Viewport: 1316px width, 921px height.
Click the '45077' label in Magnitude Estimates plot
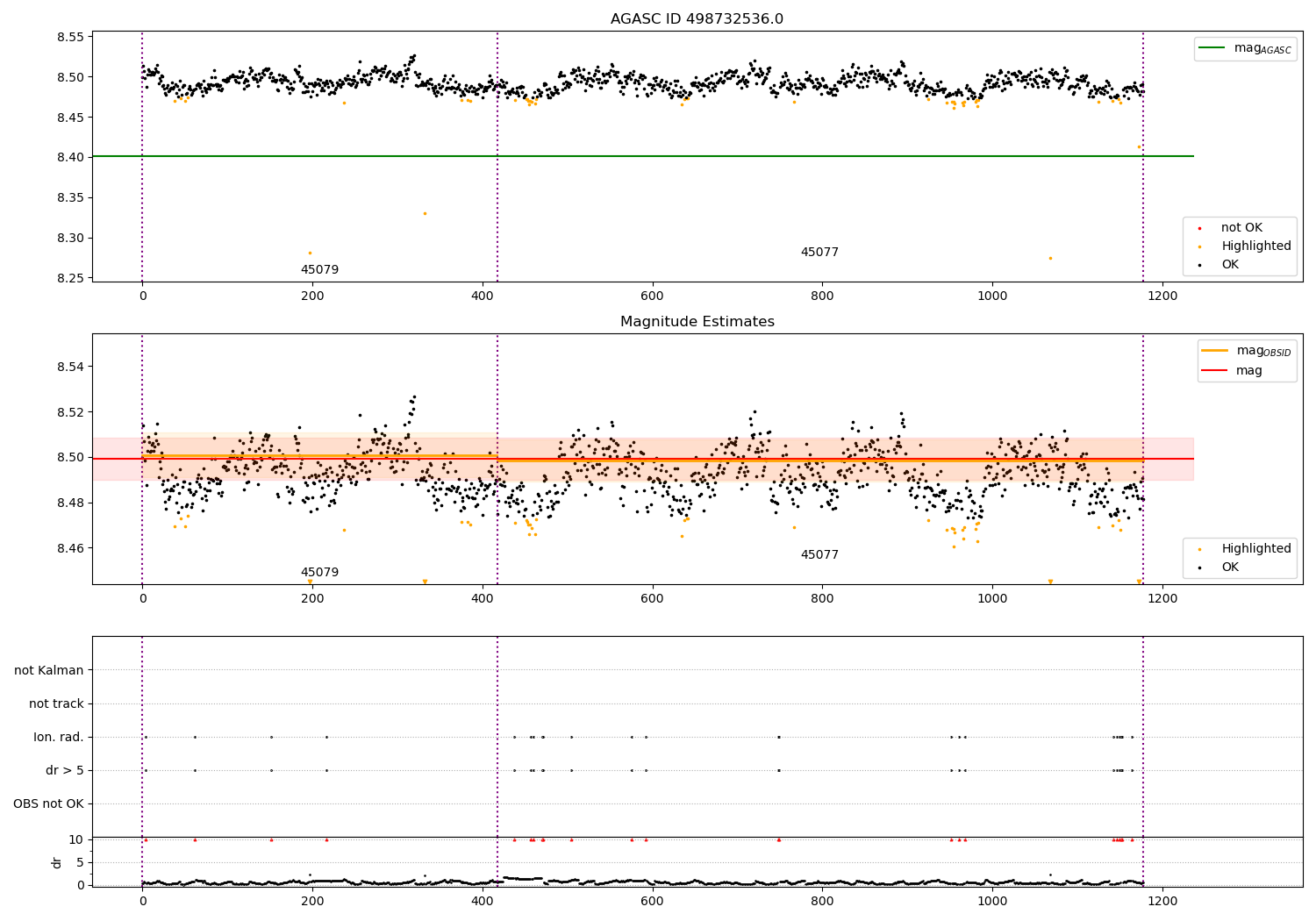click(x=819, y=555)
